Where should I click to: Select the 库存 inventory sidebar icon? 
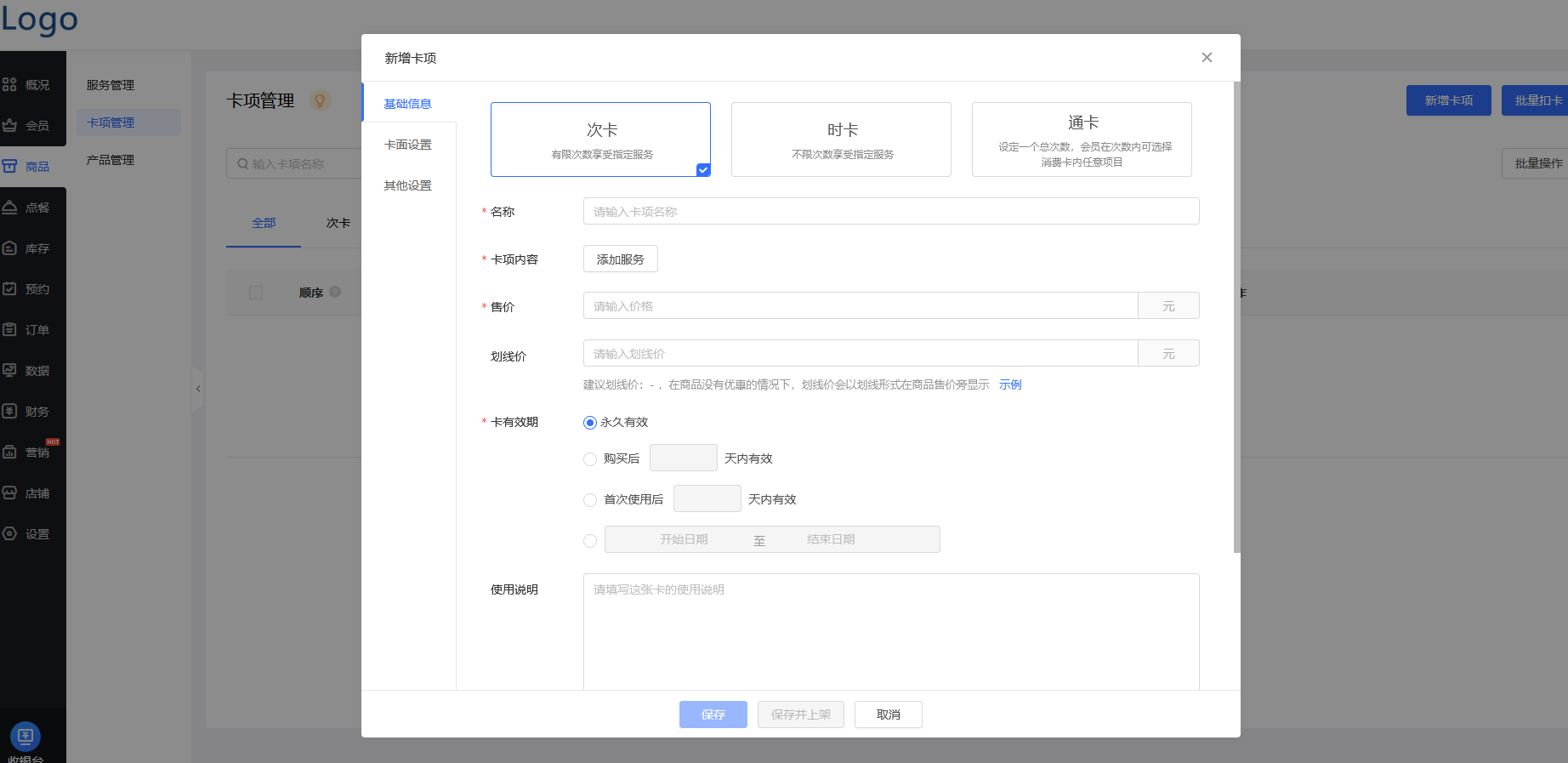[x=10, y=248]
